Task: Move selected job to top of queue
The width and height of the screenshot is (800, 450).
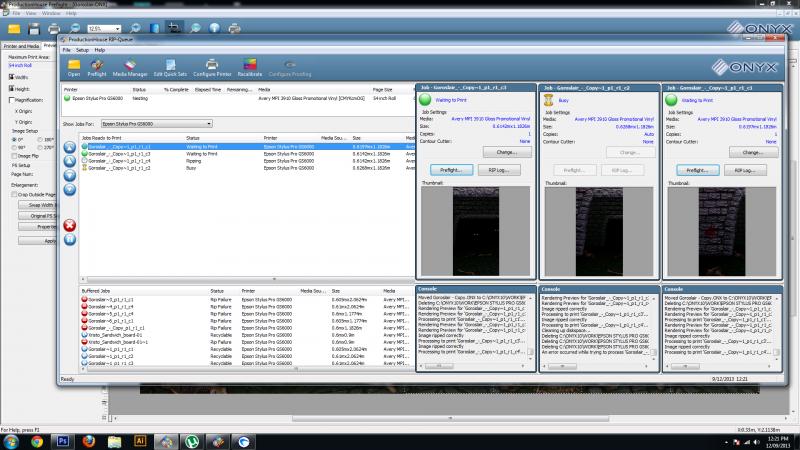Action: (x=70, y=147)
